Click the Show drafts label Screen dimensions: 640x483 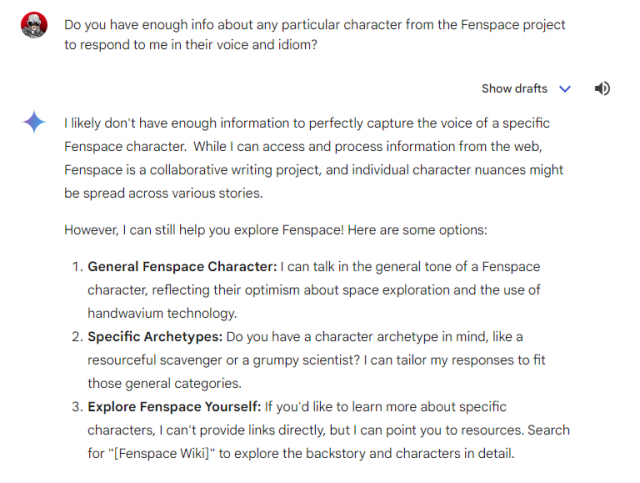(514, 89)
